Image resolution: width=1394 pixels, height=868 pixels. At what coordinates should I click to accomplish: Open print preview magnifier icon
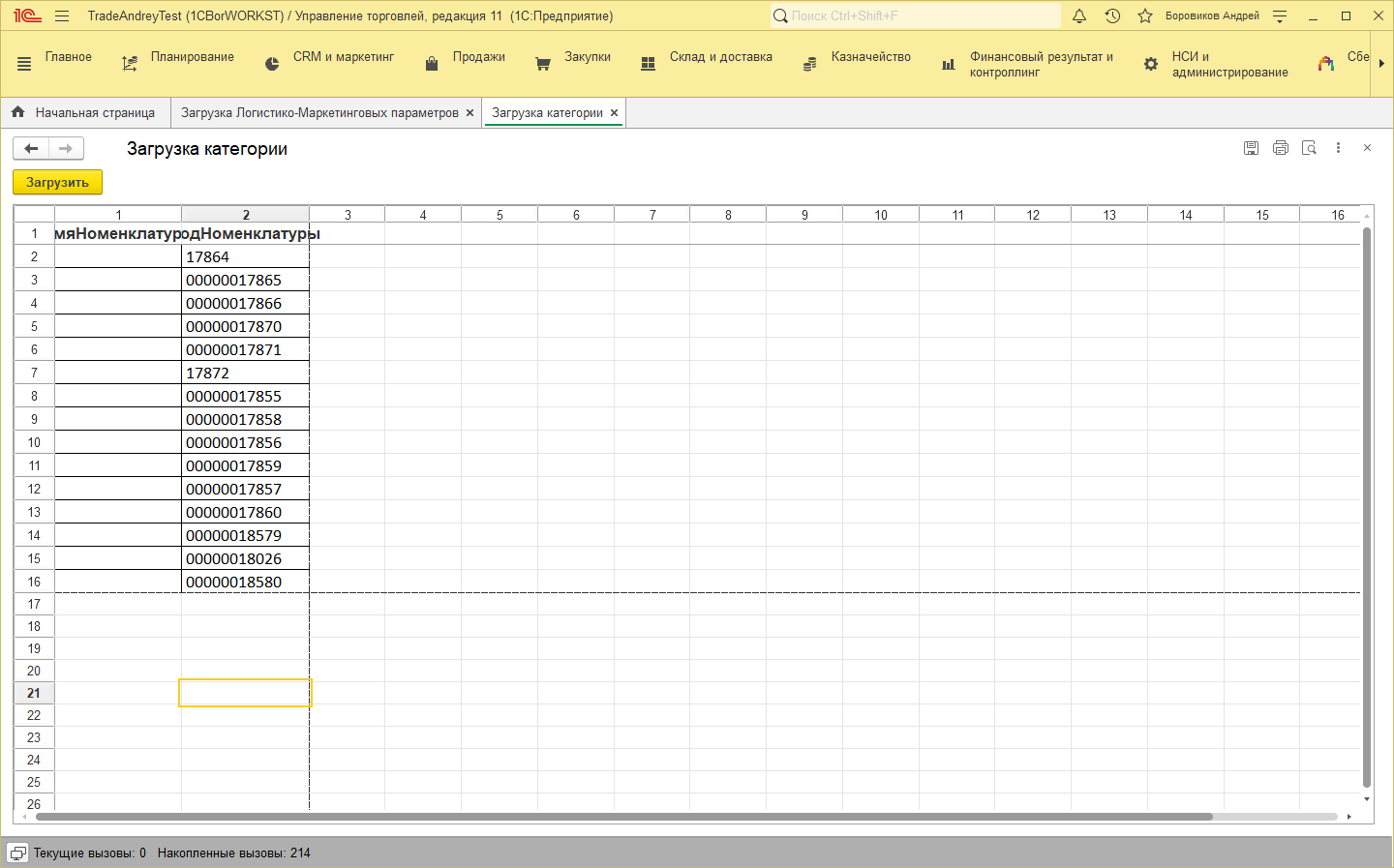[x=1309, y=148]
